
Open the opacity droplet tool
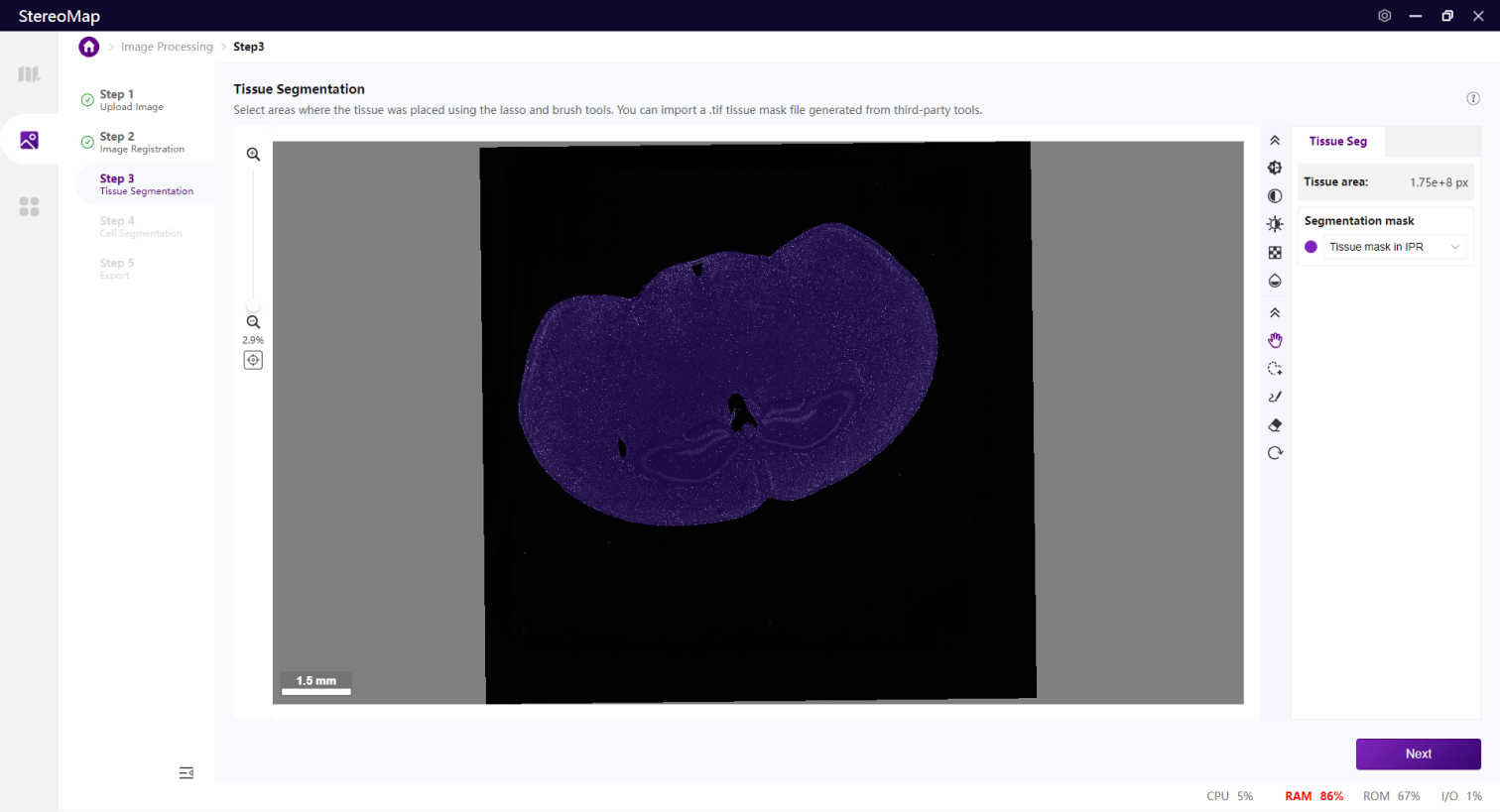(x=1275, y=281)
